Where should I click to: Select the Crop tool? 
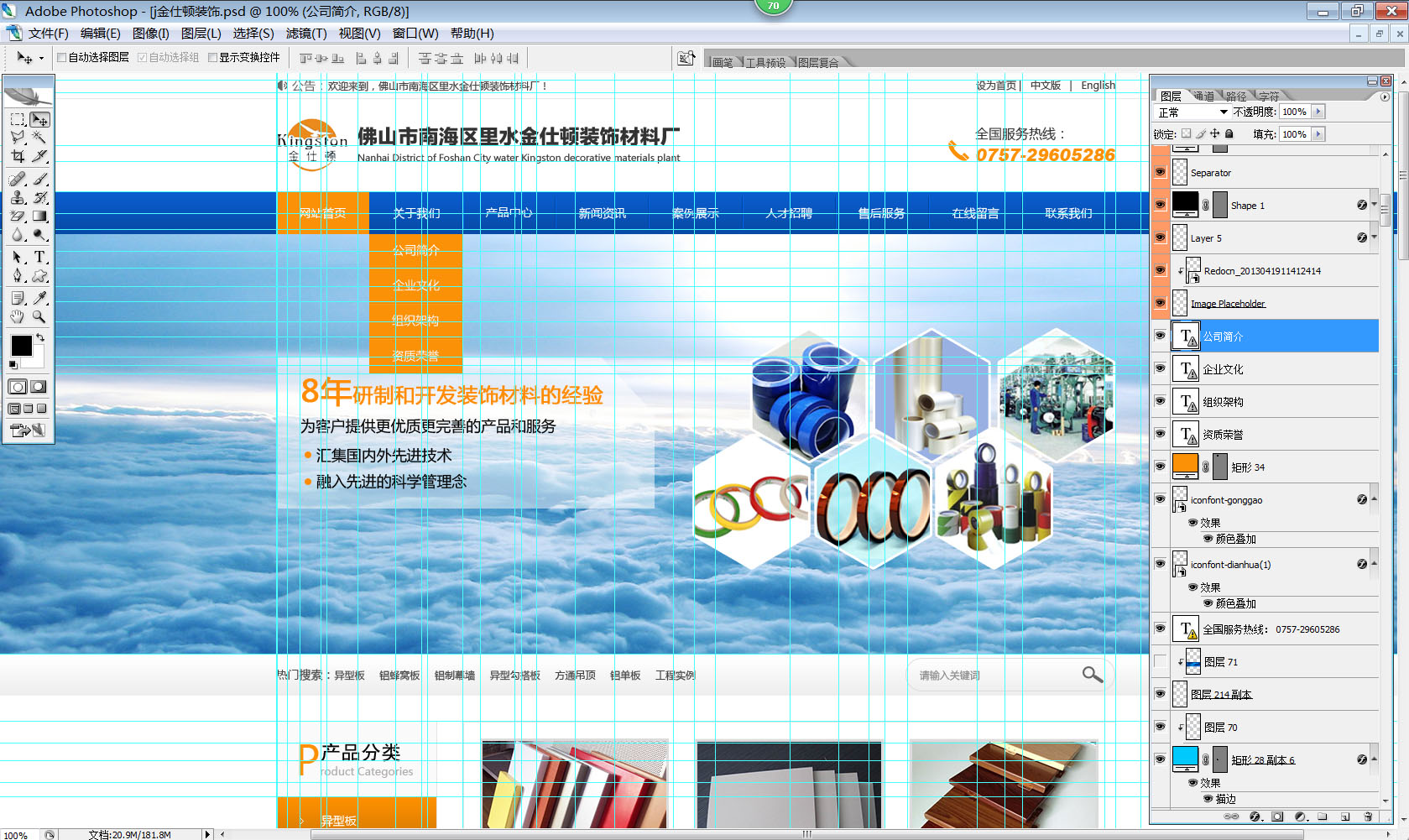(x=18, y=156)
